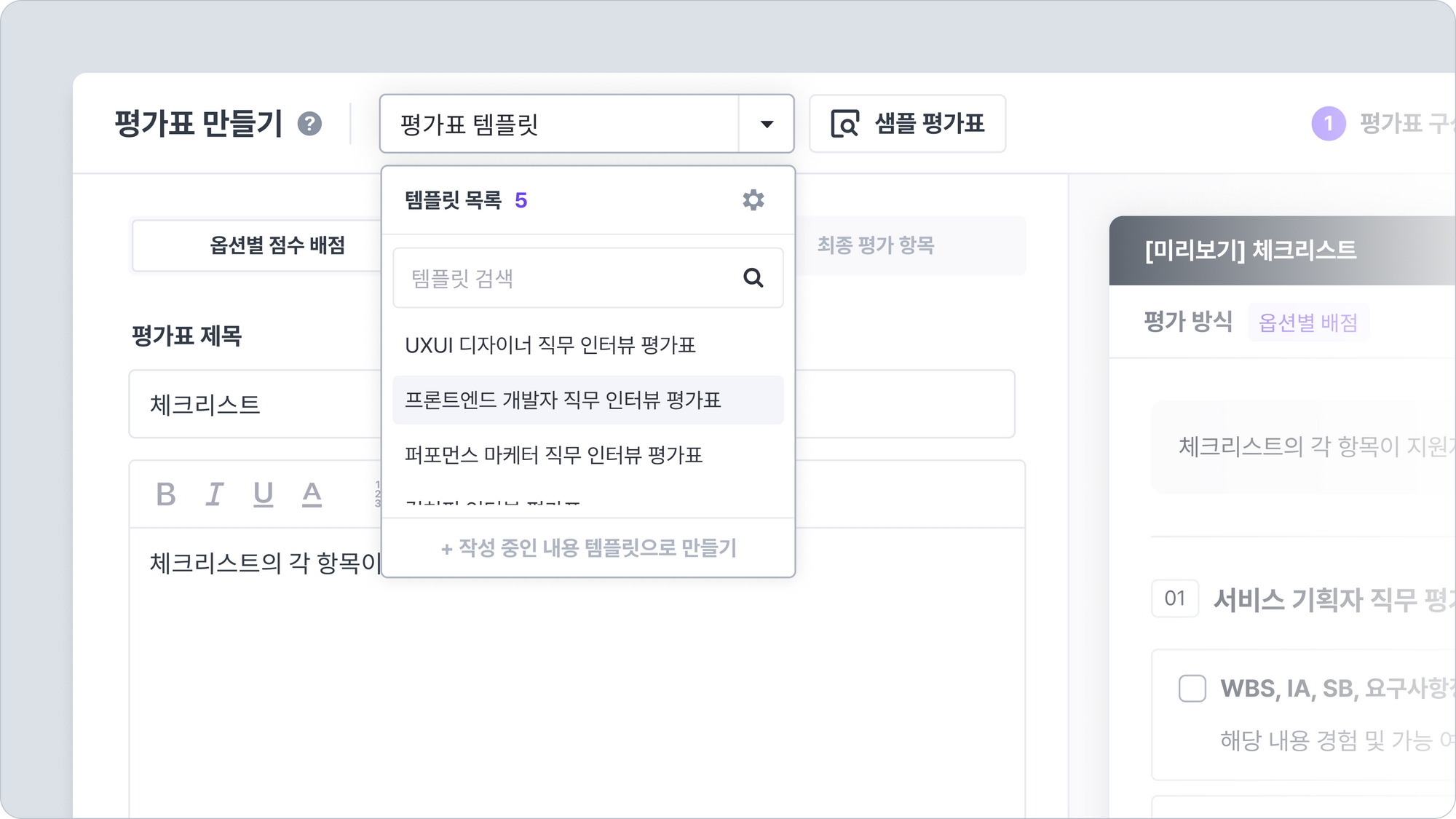Click the numbered list icon
1456x819 pixels.
pos(377,494)
